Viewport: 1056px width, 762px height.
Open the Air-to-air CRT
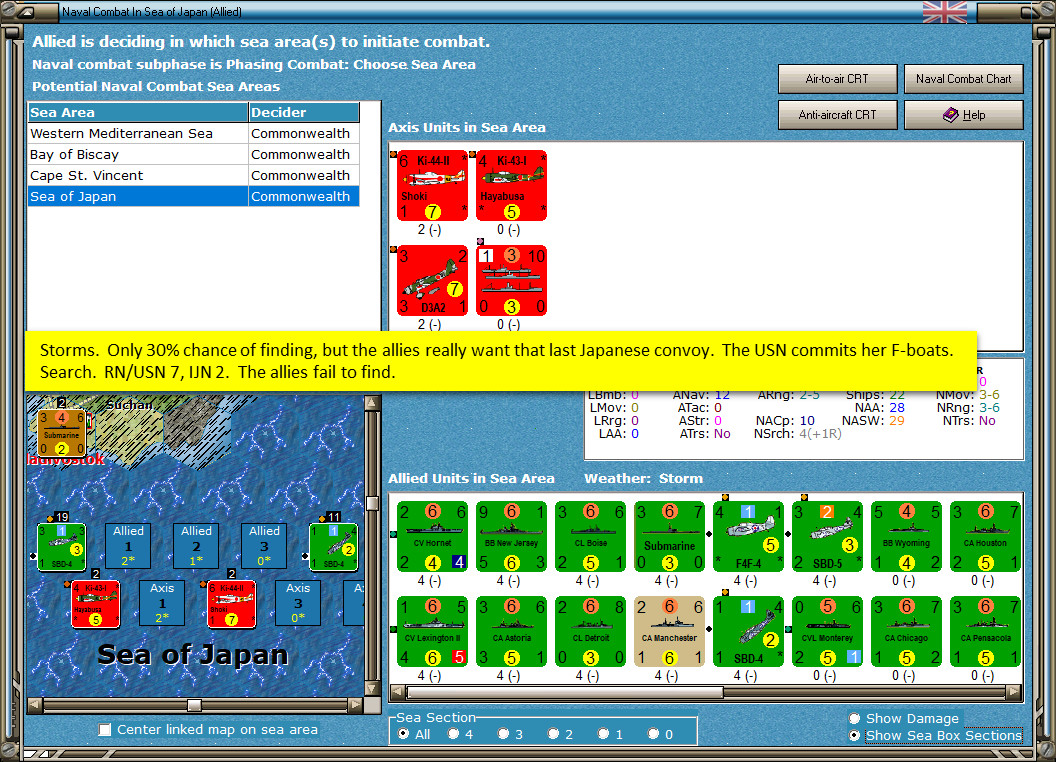point(837,79)
